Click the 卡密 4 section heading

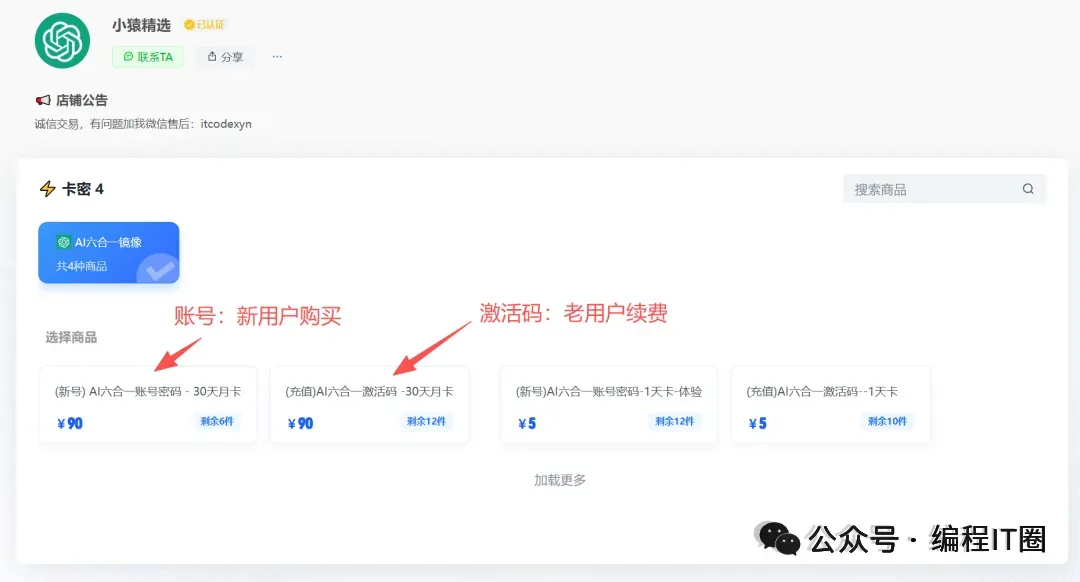coord(83,189)
